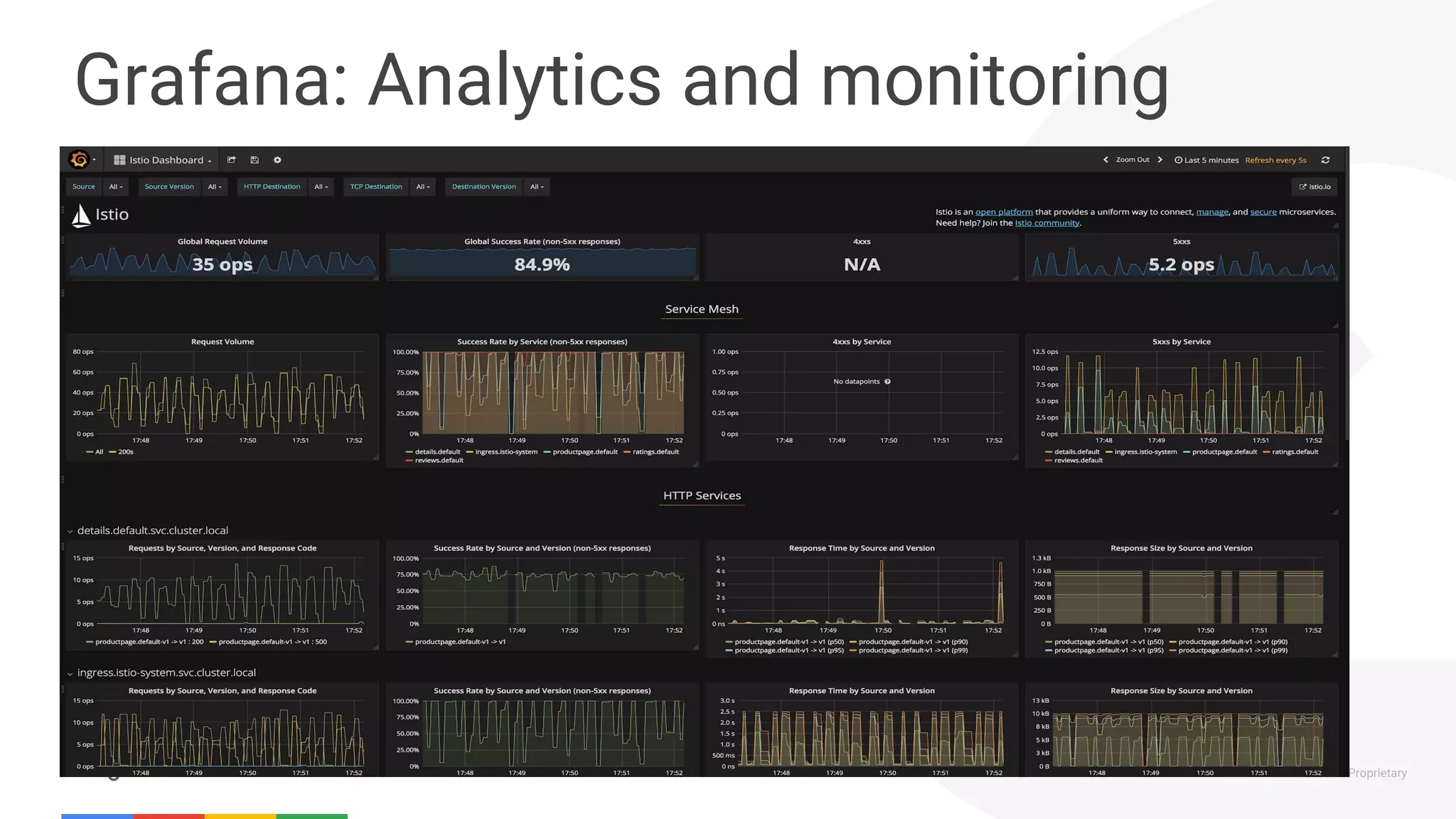Click the 5.2 ops value
The image size is (1456, 819).
pos(1182,264)
